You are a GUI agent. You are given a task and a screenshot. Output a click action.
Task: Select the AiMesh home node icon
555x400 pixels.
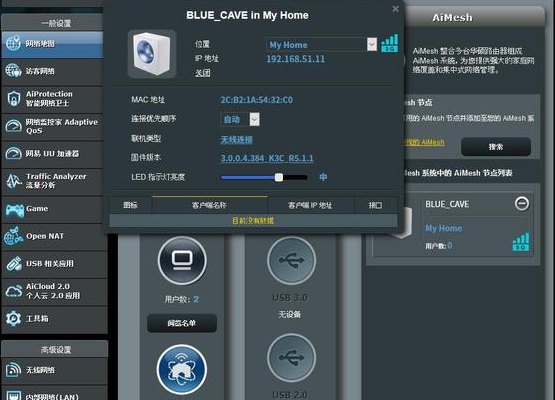pos(182,370)
